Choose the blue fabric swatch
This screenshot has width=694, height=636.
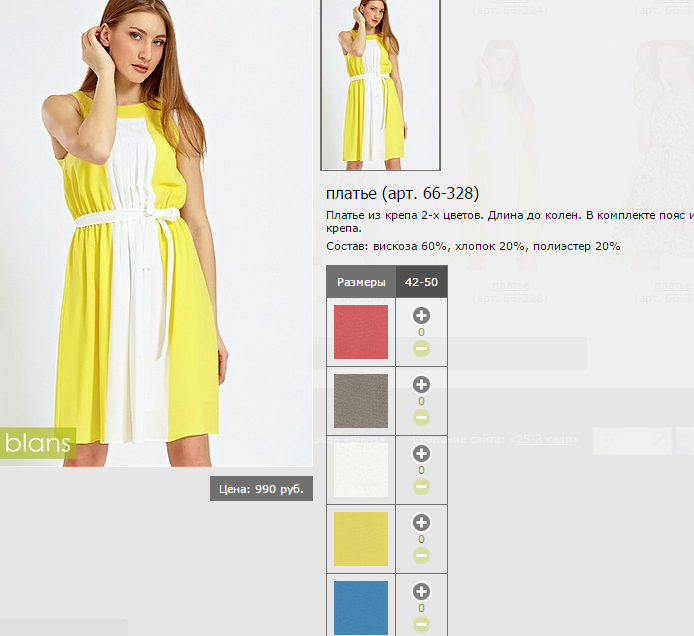(360, 607)
